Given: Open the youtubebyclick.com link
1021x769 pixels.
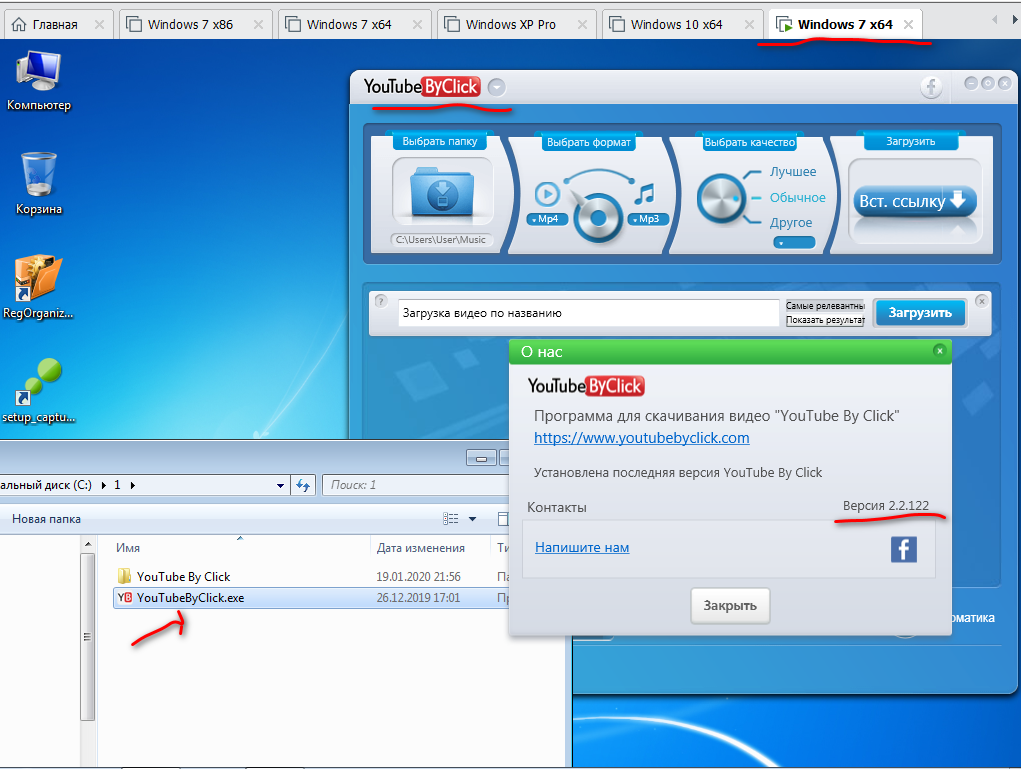Looking at the screenshot, I should tap(641, 438).
